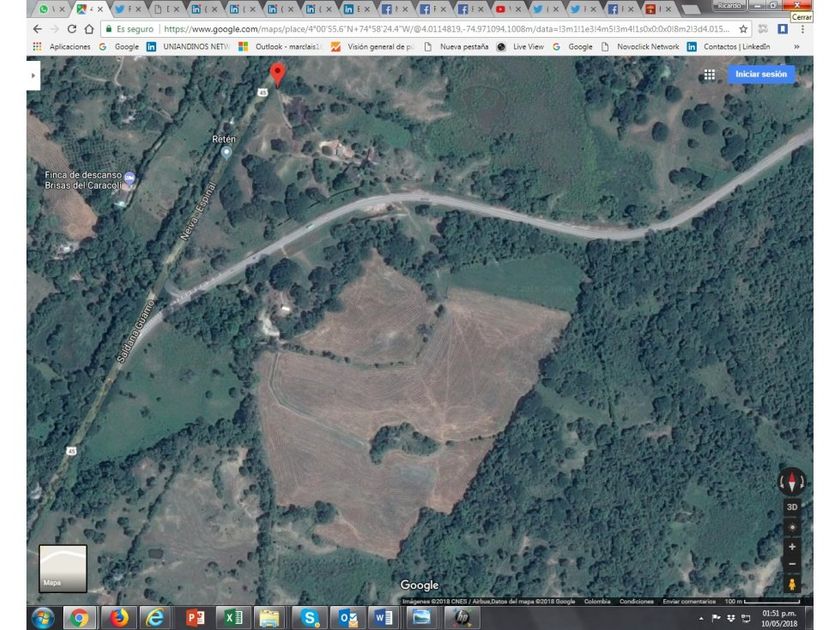Open File Explorer from the taskbar

pyautogui.click(x=270, y=618)
